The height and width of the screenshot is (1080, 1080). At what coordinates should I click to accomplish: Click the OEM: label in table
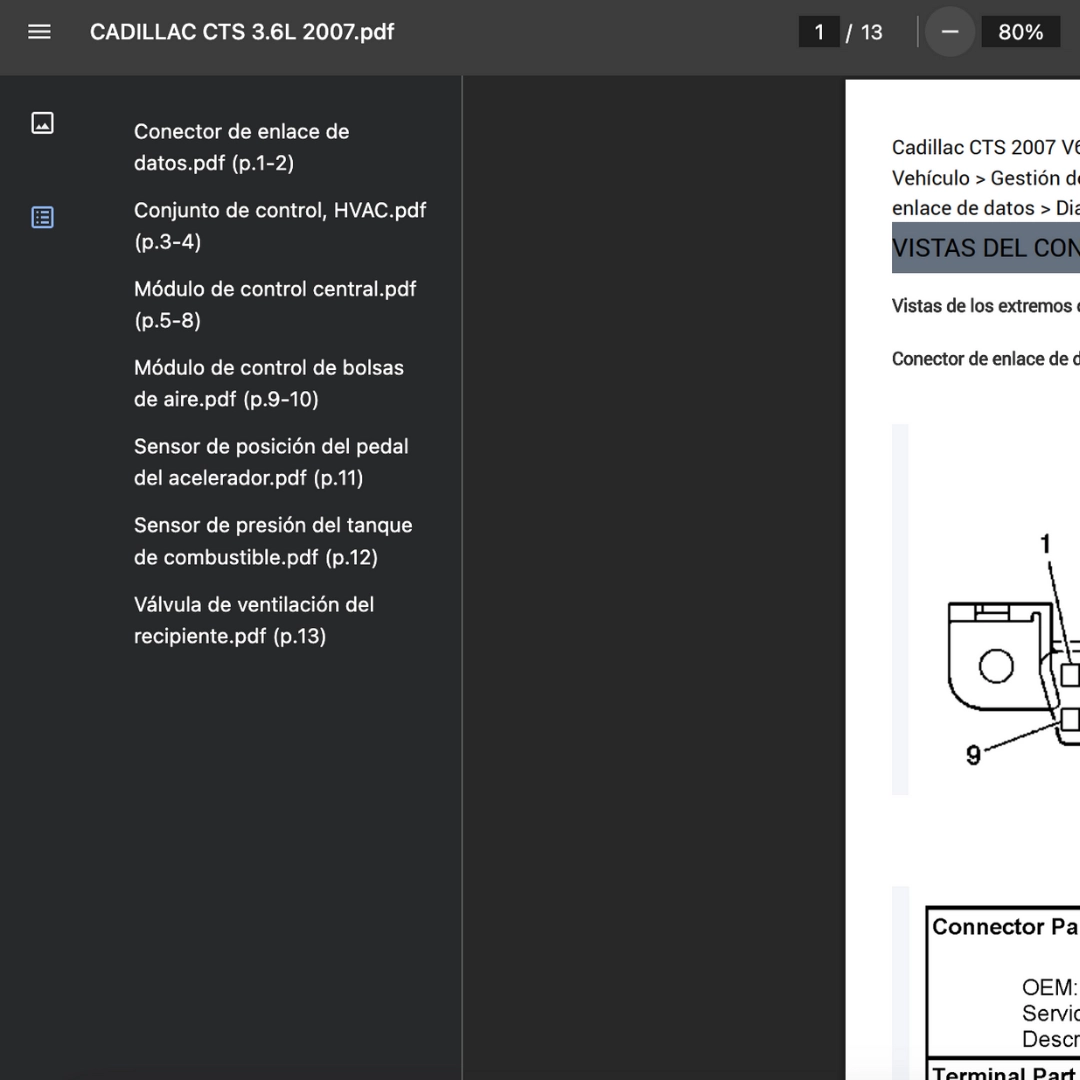click(1050, 988)
